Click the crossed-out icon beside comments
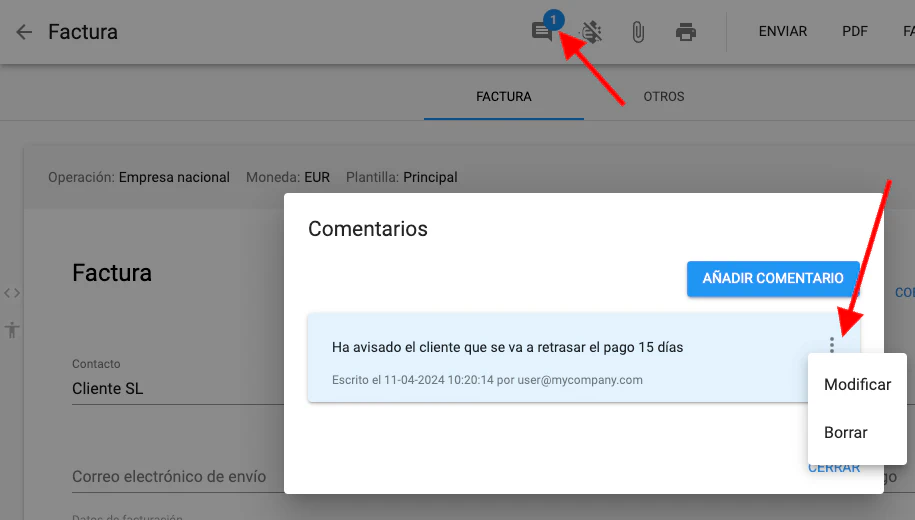This screenshot has width=915, height=520. pyautogui.click(x=592, y=32)
